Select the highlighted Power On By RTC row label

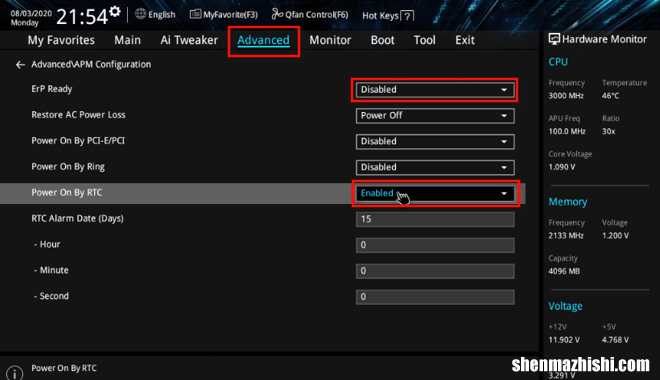point(67,192)
